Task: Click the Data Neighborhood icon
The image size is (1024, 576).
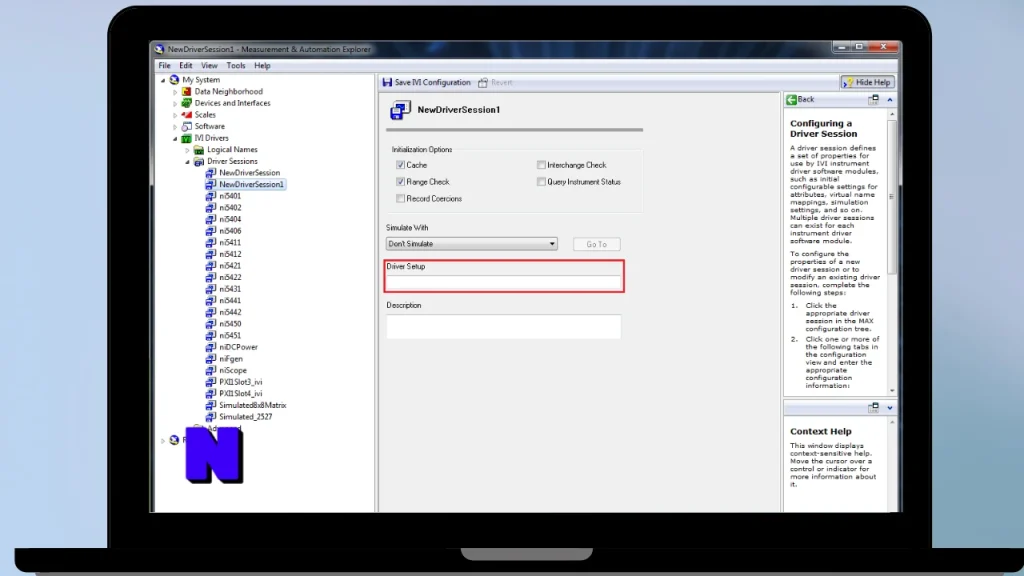Action: [x=187, y=91]
